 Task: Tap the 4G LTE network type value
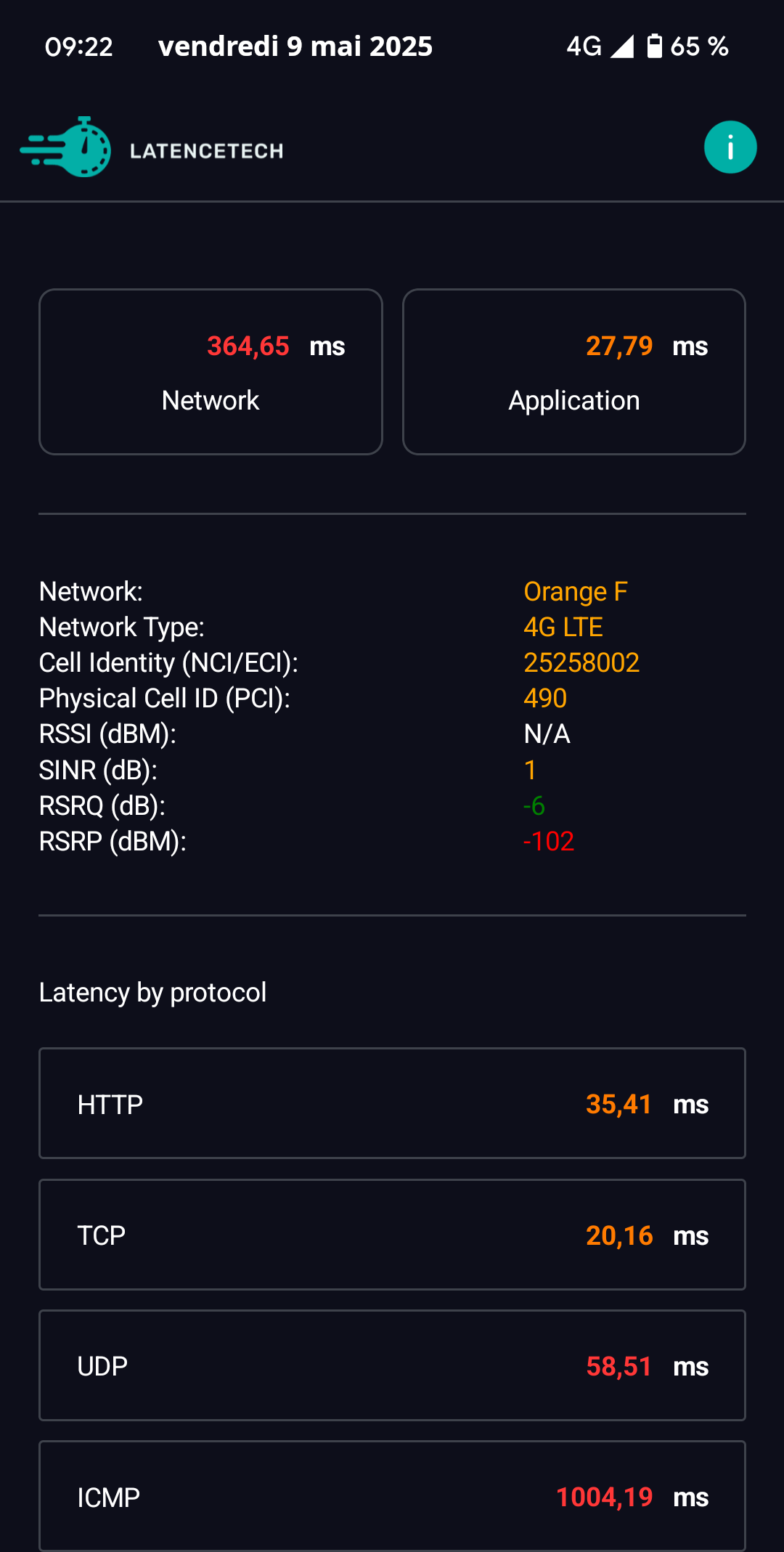(x=563, y=627)
